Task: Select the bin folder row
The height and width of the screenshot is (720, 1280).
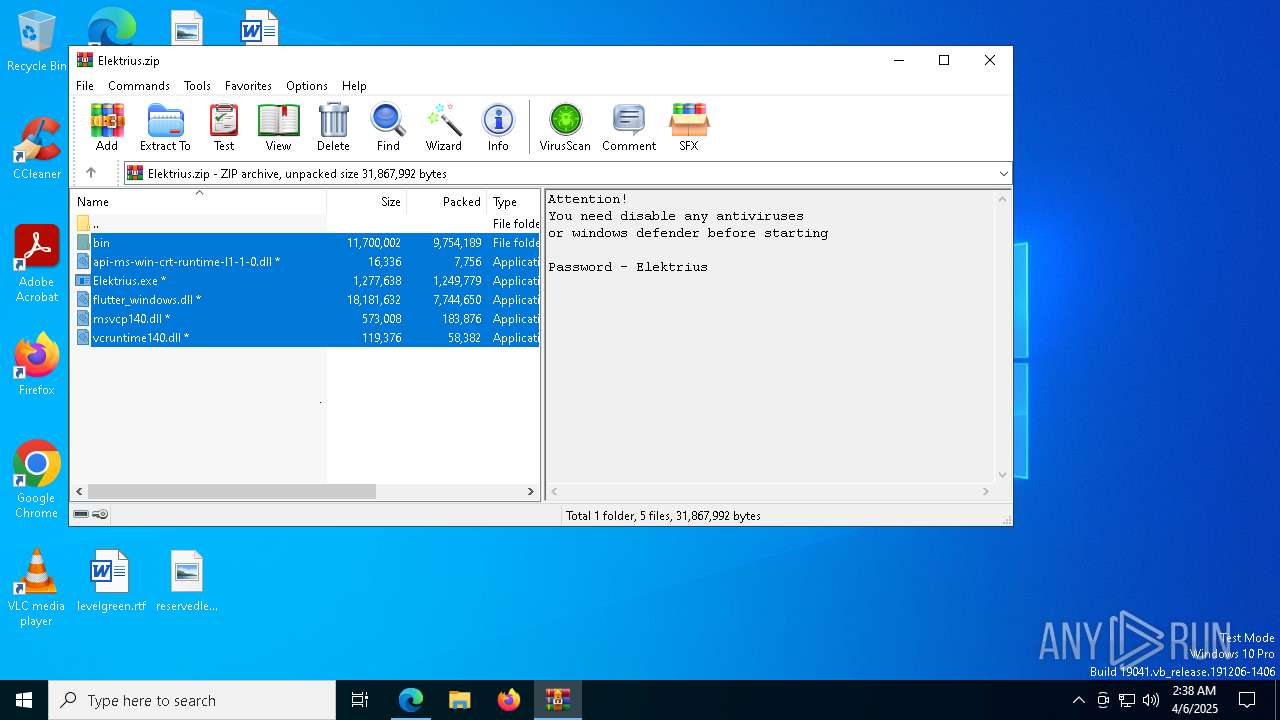Action: point(306,243)
